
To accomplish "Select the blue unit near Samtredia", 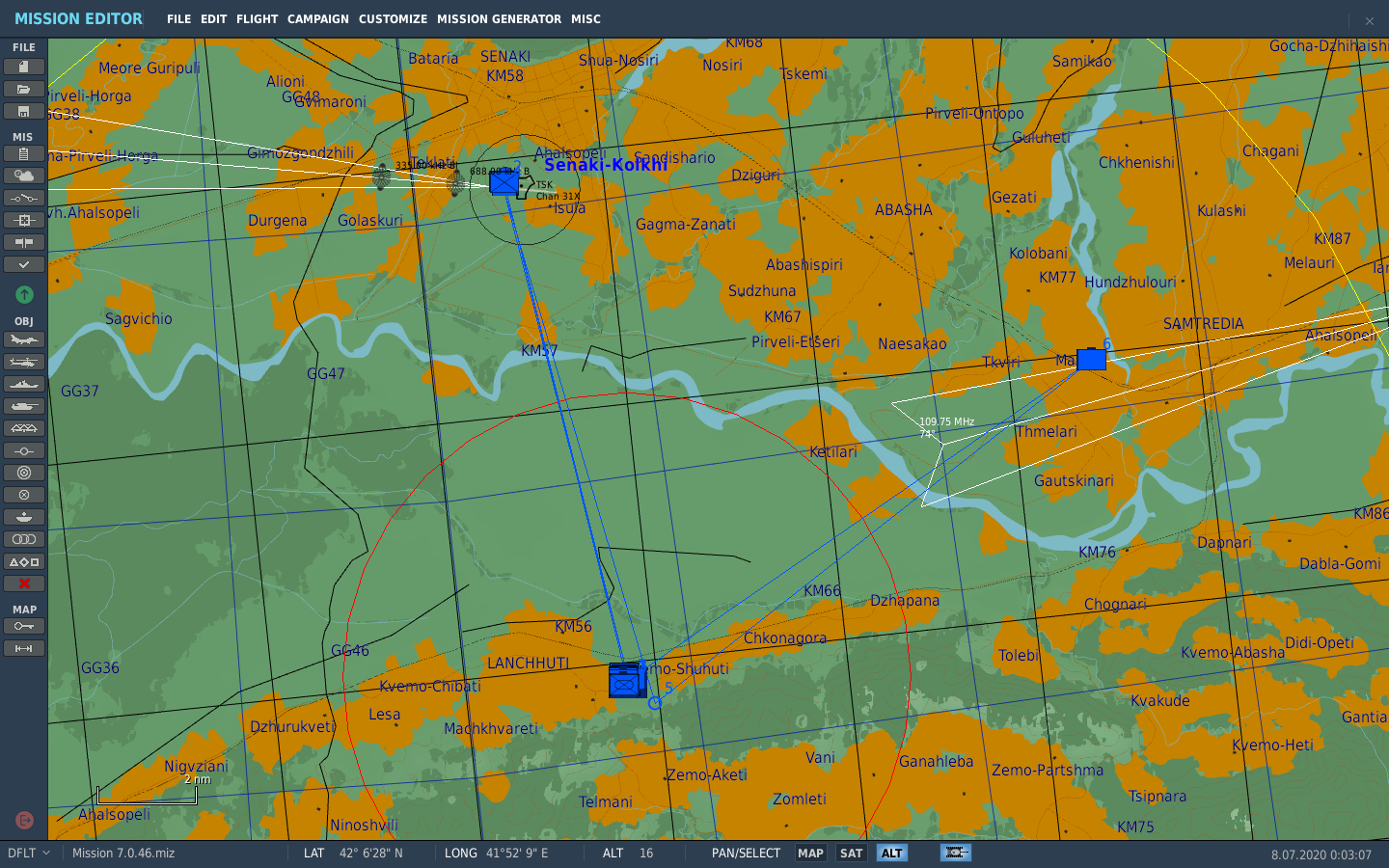I will pyautogui.click(x=1091, y=360).
